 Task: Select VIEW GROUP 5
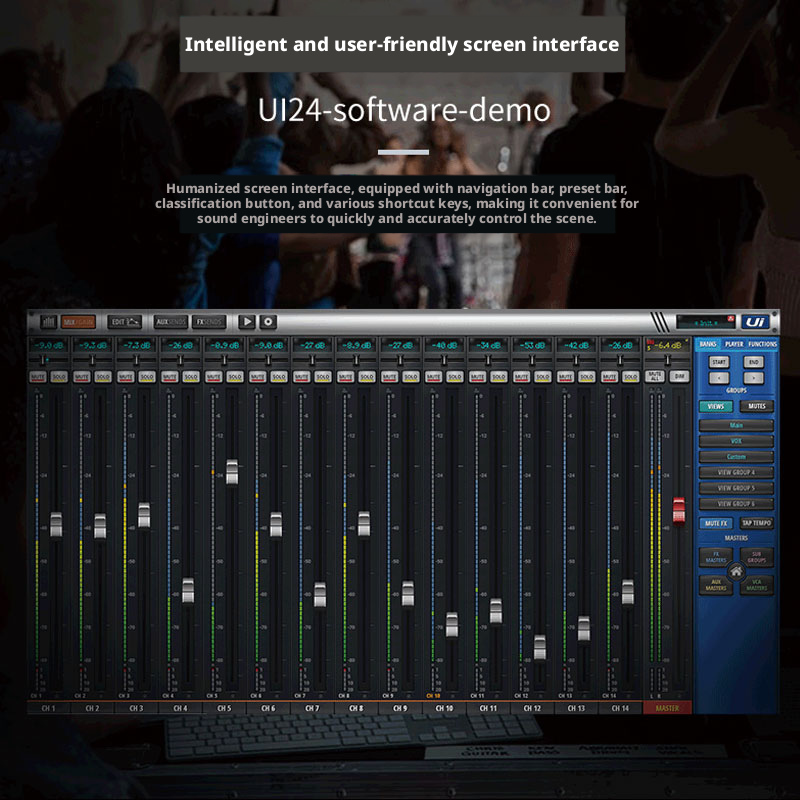click(x=736, y=488)
